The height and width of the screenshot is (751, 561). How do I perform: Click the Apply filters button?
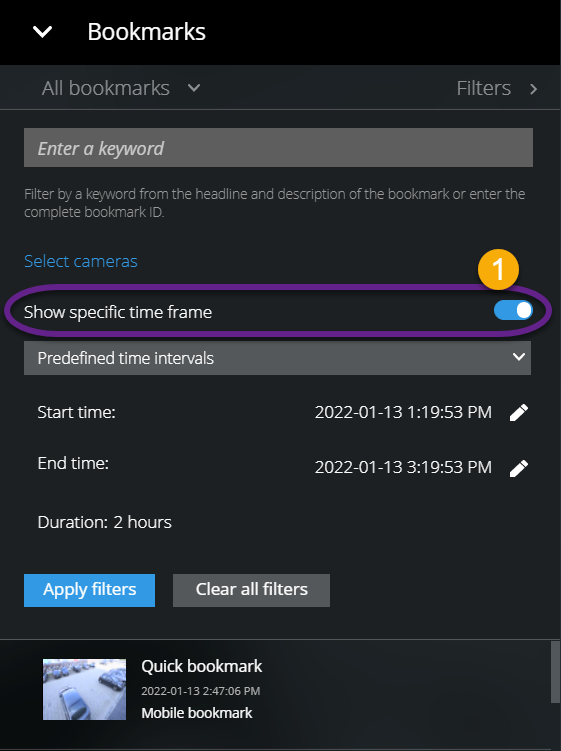90,590
